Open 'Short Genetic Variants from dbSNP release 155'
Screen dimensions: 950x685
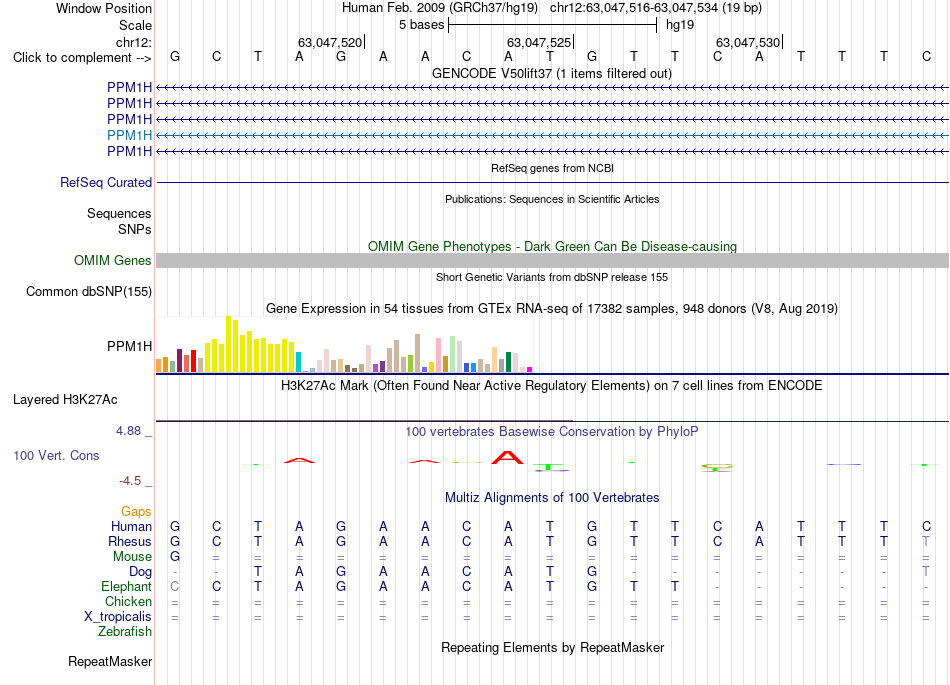[552, 277]
